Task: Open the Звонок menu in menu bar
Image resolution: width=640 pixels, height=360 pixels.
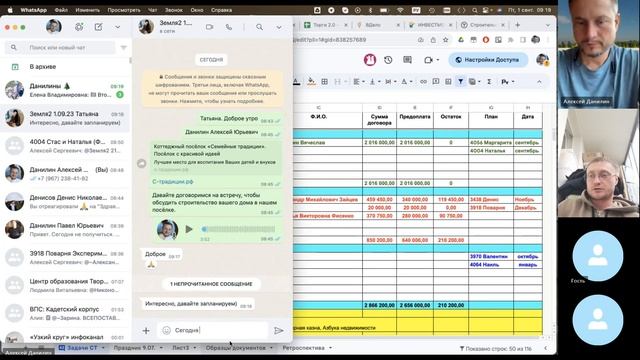Action: click(x=174, y=10)
